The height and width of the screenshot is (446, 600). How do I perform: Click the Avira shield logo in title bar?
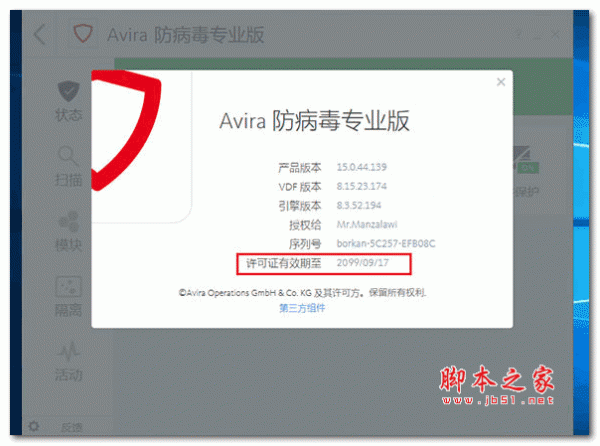(83, 34)
